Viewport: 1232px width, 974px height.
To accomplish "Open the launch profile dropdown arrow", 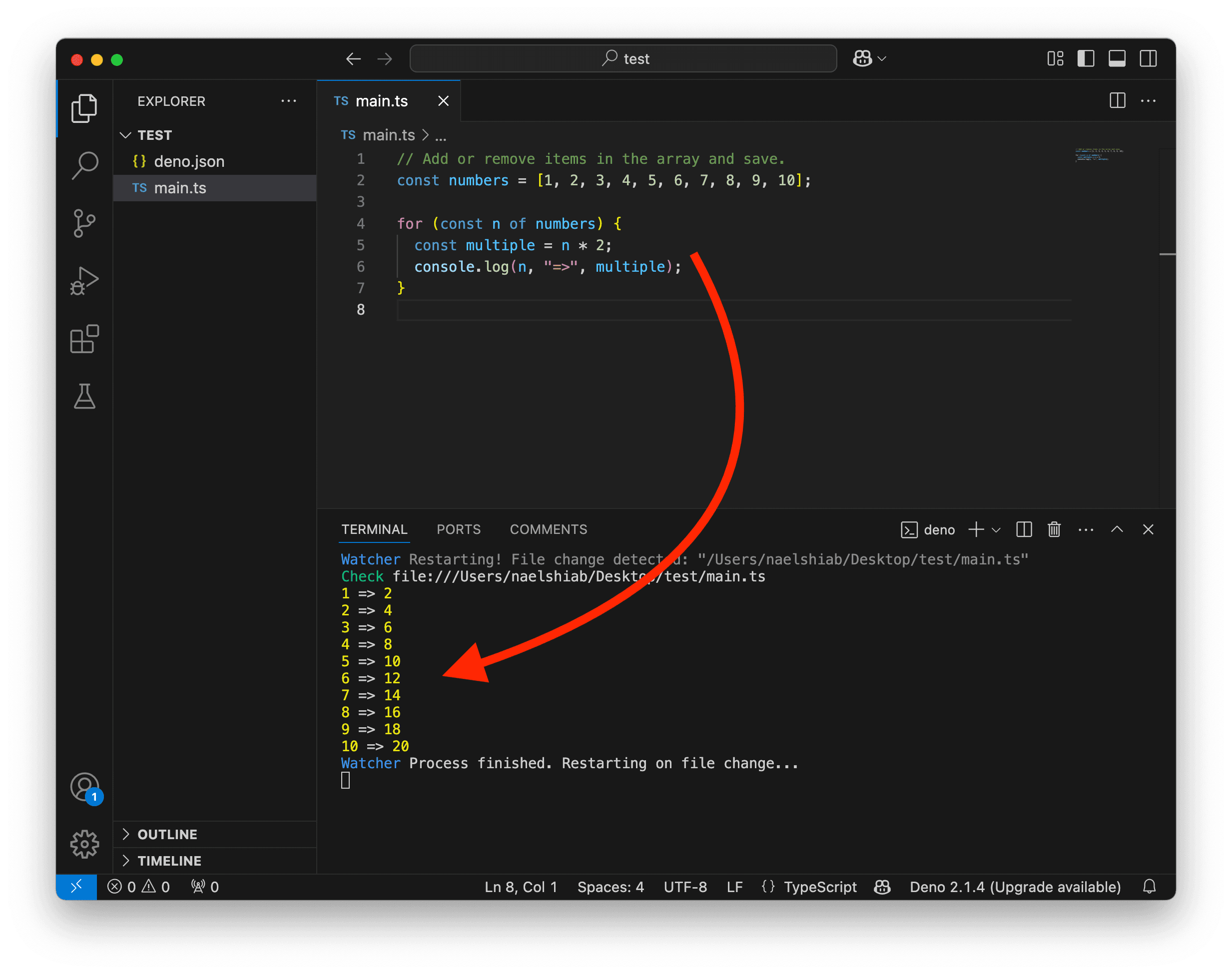I will click(x=996, y=530).
